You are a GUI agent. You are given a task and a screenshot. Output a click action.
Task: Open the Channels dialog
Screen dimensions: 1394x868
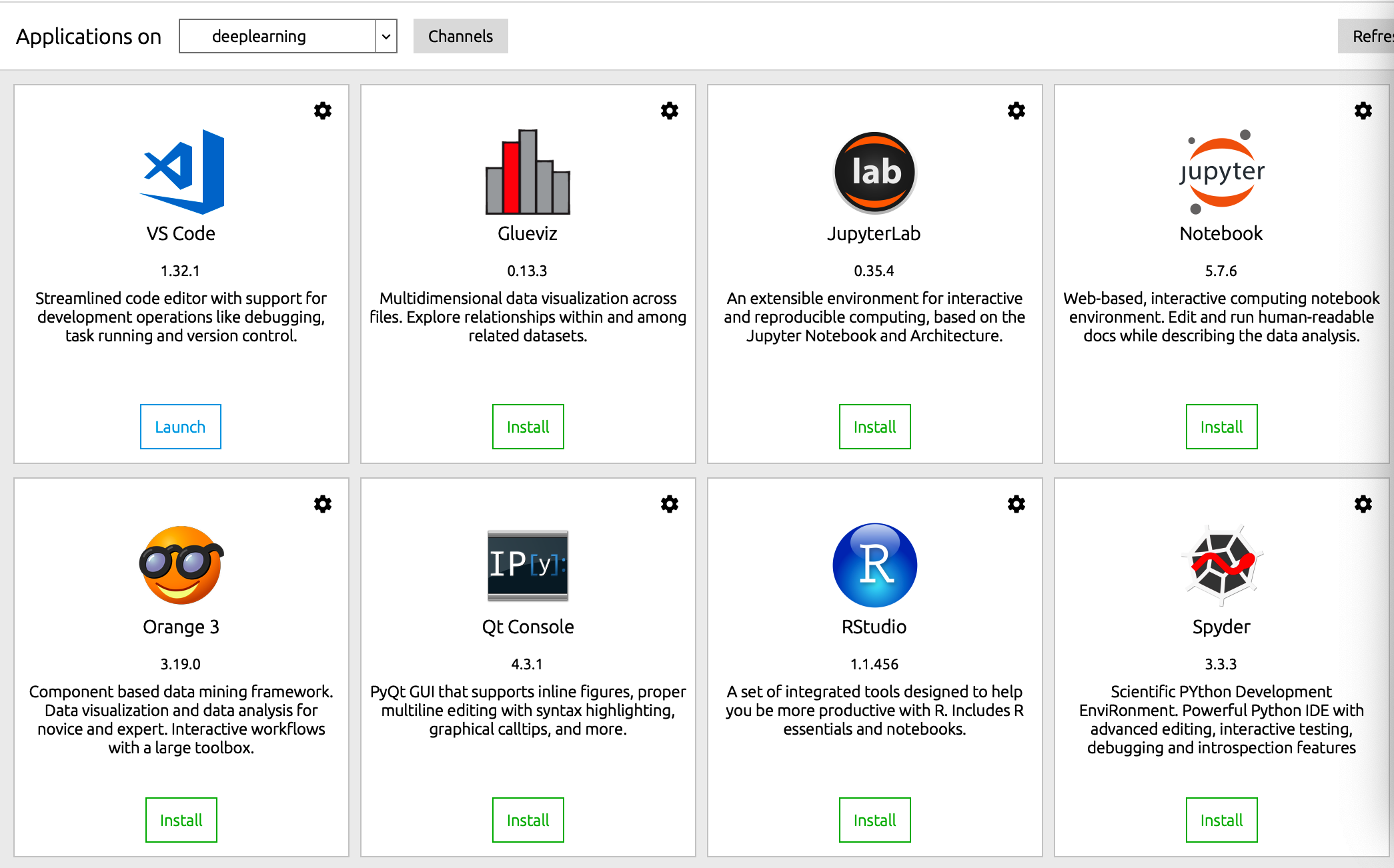pyautogui.click(x=461, y=36)
